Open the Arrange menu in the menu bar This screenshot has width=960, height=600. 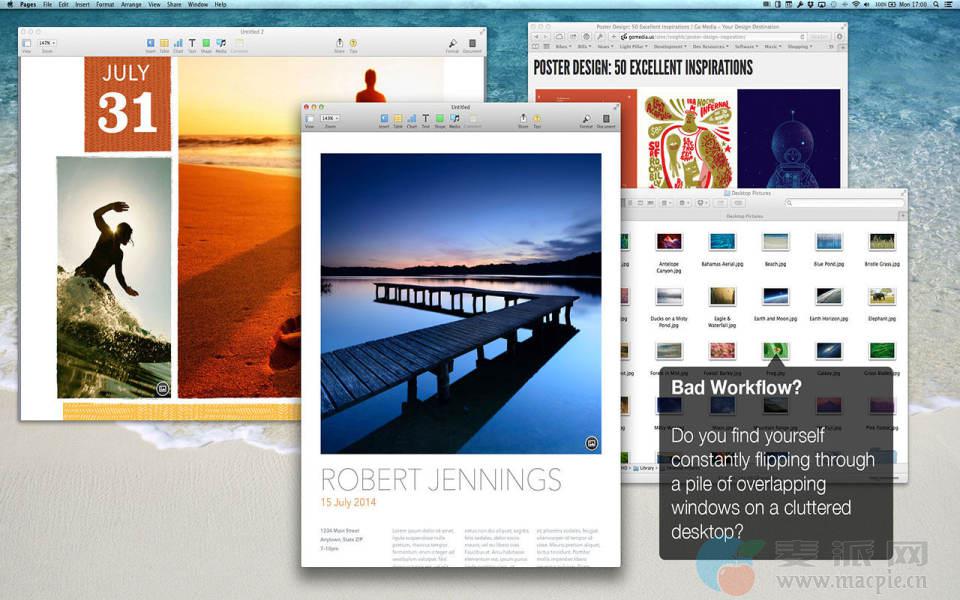pyautogui.click(x=131, y=5)
